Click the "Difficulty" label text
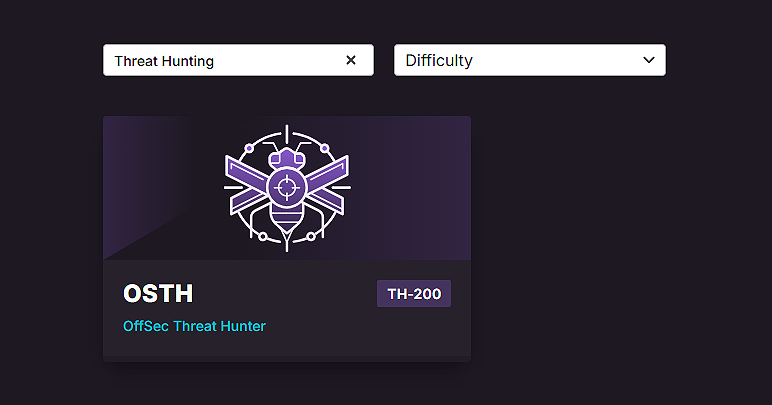Image resolution: width=772 pixels, height=405 pixels. (x=439, y=60)
